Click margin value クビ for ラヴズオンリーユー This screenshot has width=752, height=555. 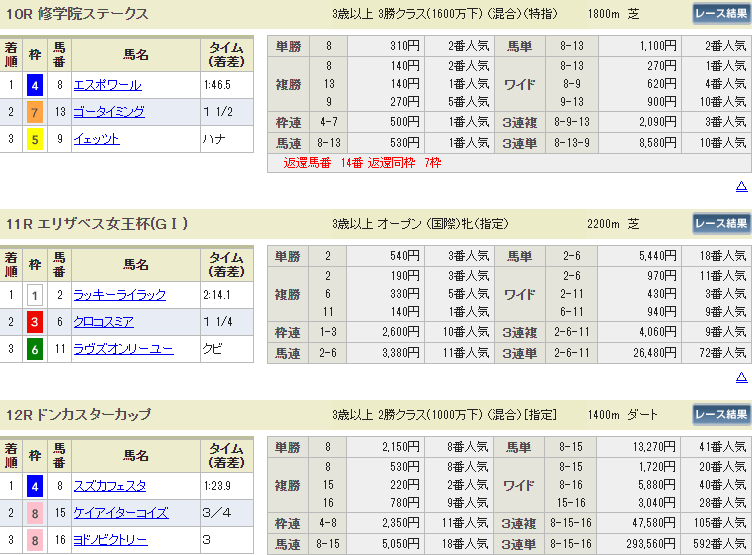(212, 349)
